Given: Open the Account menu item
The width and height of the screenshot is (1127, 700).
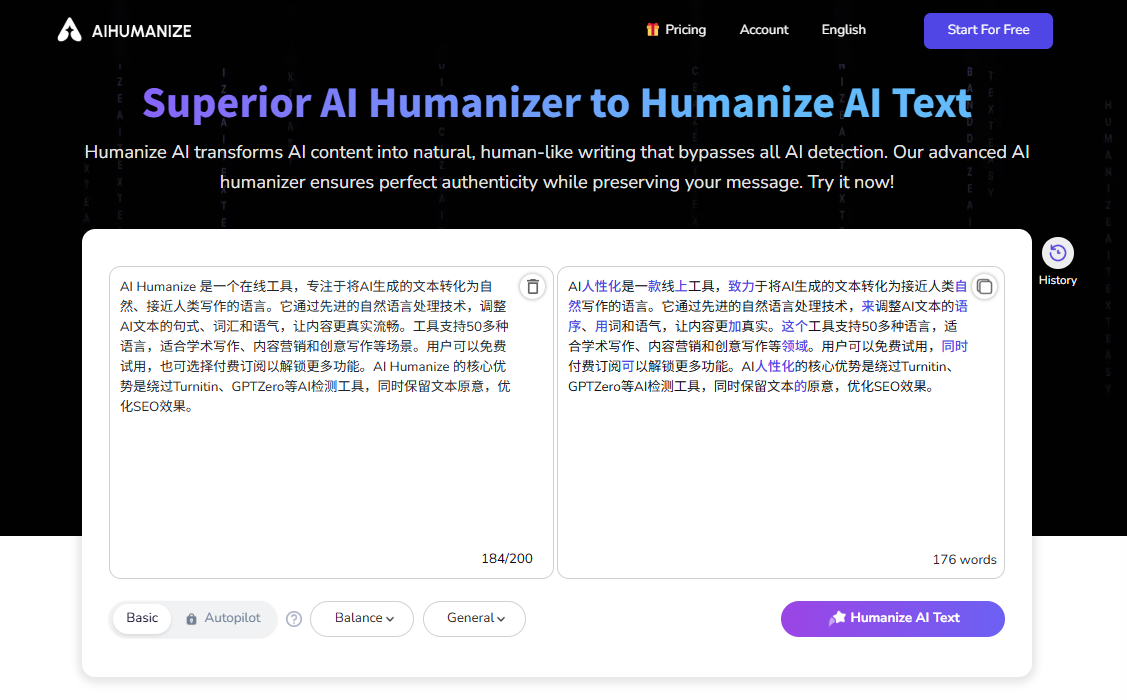Looking at the screenshot, I should pyautogui.click(x=763, y=29).
